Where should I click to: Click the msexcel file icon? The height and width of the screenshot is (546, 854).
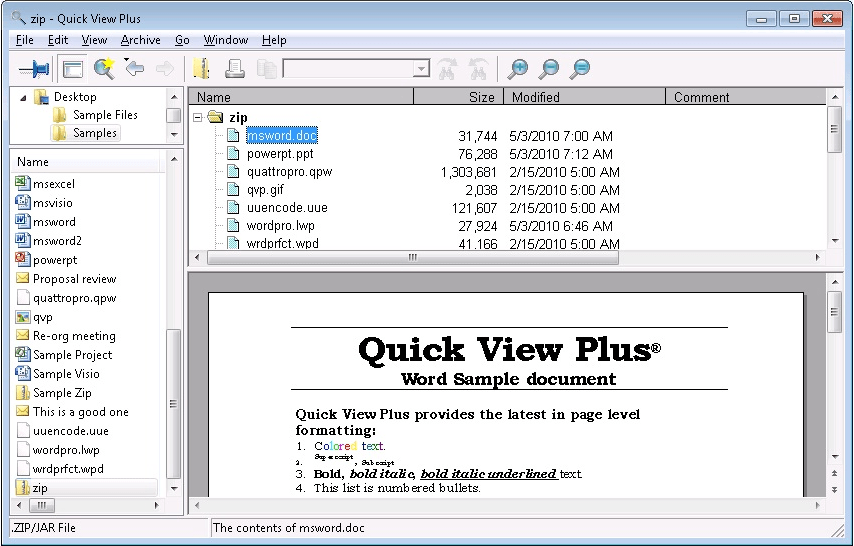(22, 183)
